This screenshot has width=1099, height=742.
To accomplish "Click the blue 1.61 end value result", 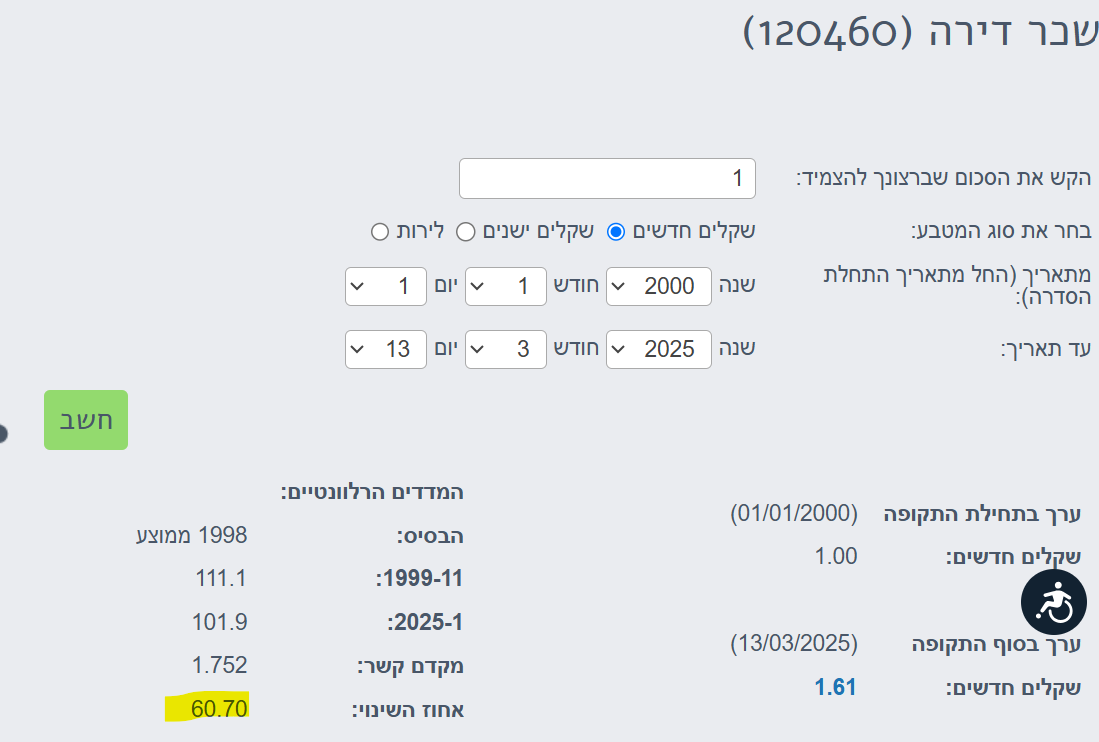I will (836, 687).
